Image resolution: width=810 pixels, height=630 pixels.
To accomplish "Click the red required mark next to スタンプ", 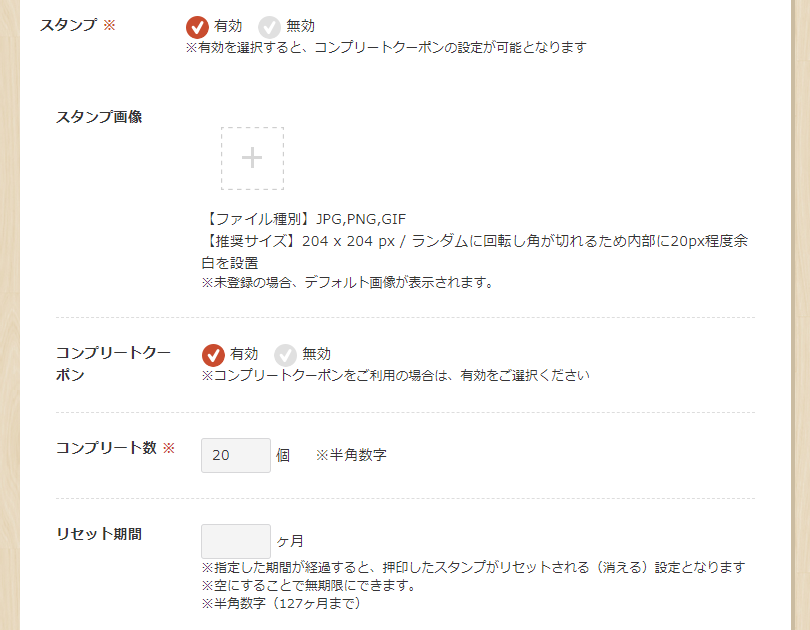I will click(109, 25).
